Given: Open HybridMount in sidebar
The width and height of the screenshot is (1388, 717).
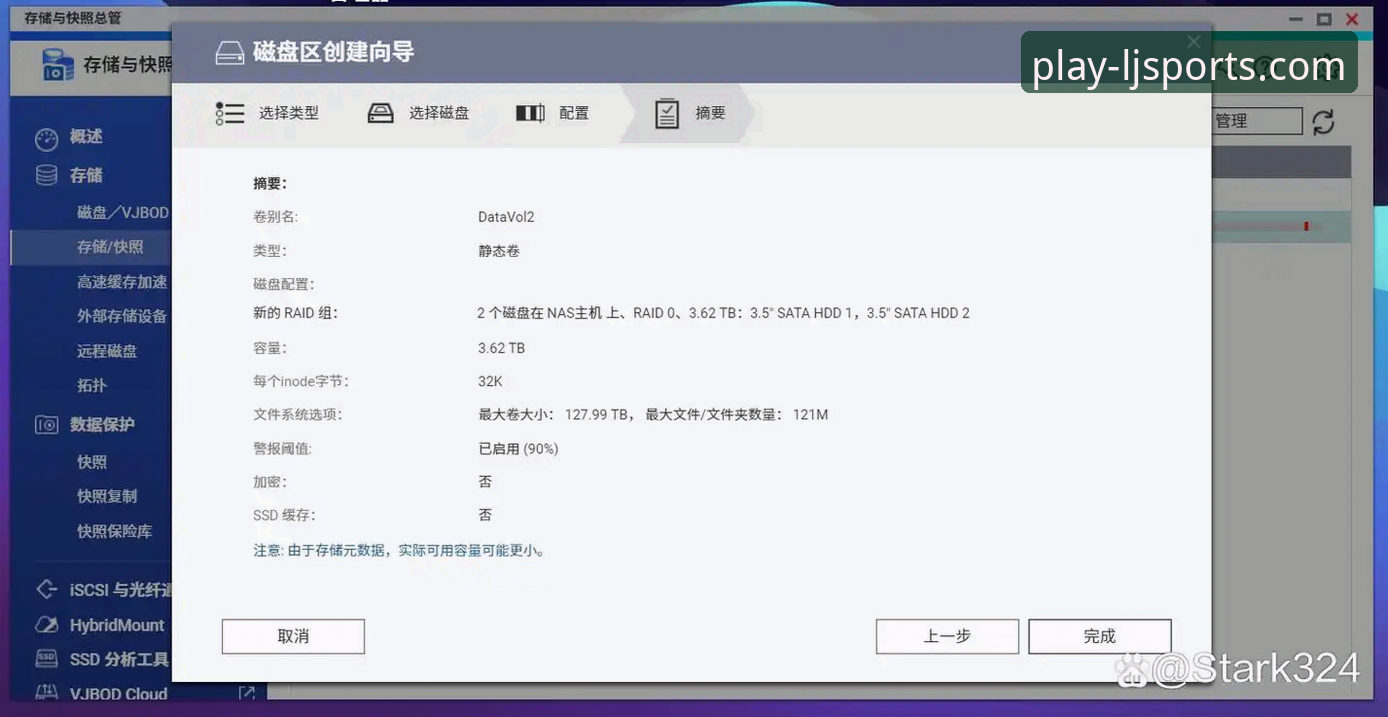Looking at the screenshot, I should pyautogui.click(x=117, y=625).
